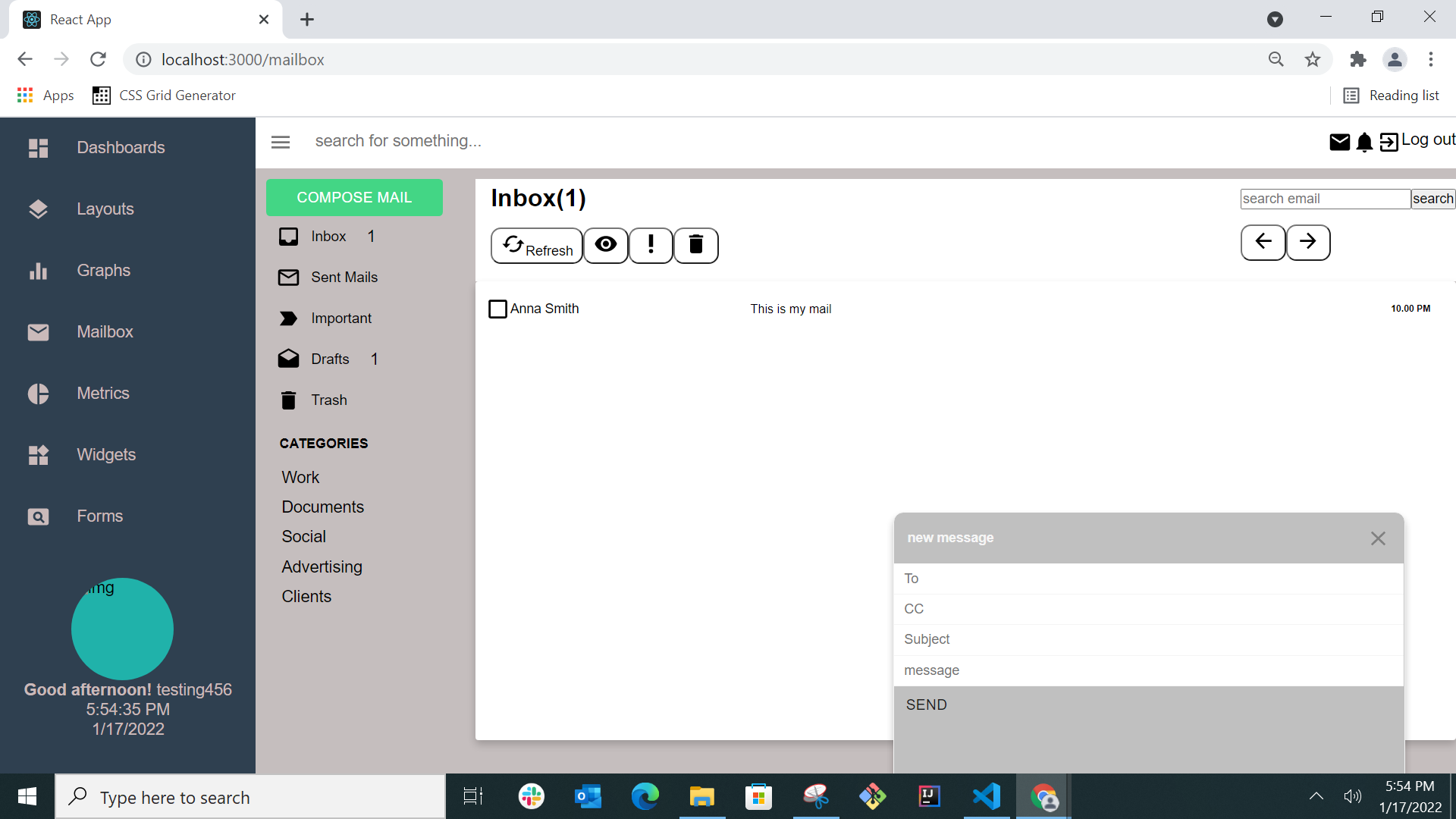This screenshot has width=1456, height=819.
Task: Mark mail as important with exclamation button
Action: tap(651, 245)
